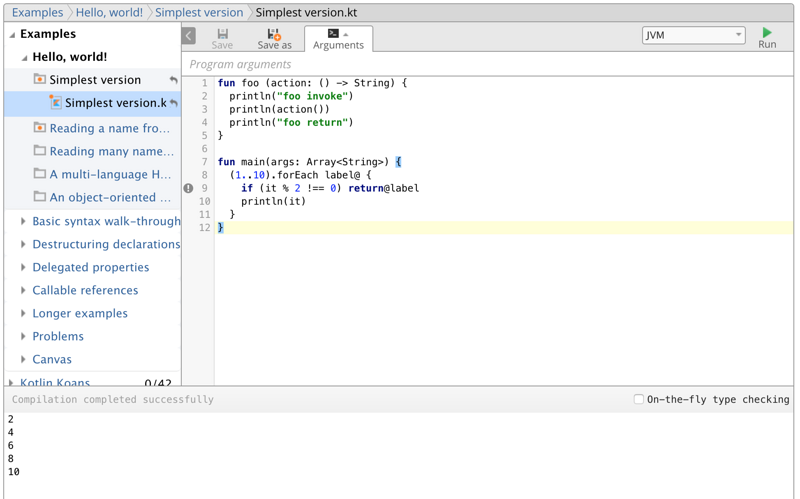The image size is (800, 499).
Task: Click the warning icon on line 9
Action: pos(188,188)
